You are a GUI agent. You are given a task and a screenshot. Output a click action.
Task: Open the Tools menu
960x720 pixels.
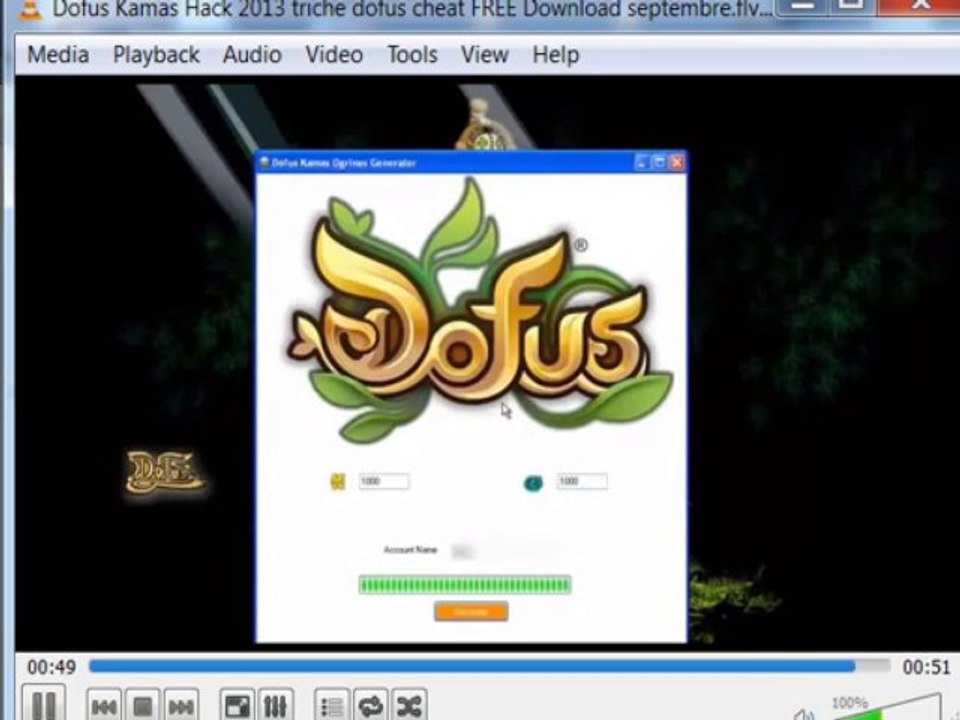click(x=412, y=54)
